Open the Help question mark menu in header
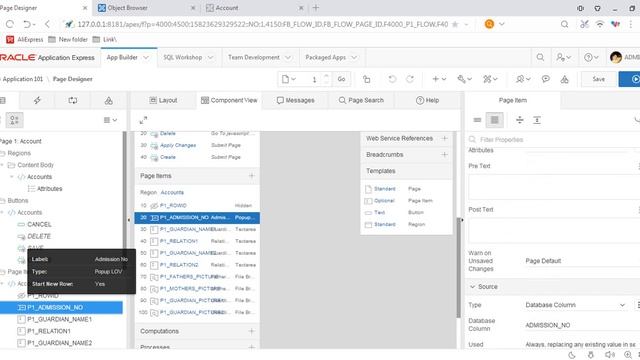 pyautogui.click(x=591, y=58)
